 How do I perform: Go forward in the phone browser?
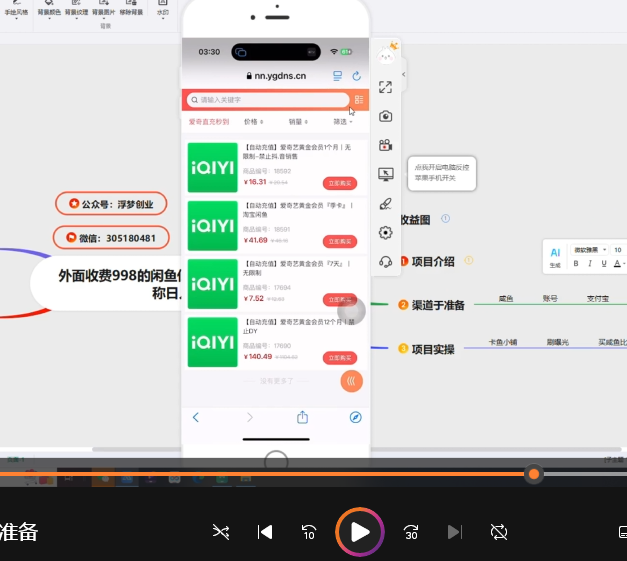pos(250,417)
